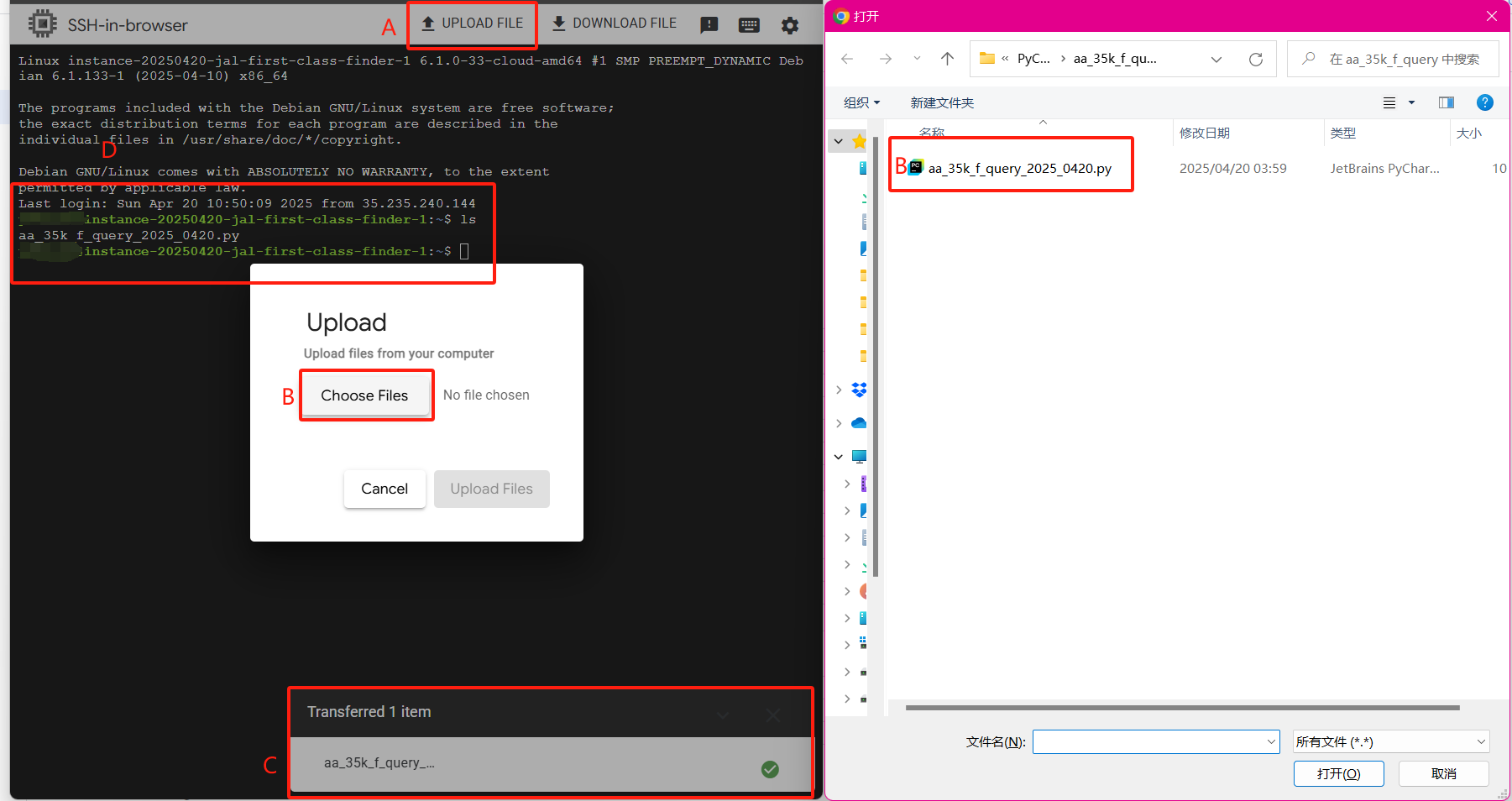Click 新建文件夹 to create new folder

942,102
